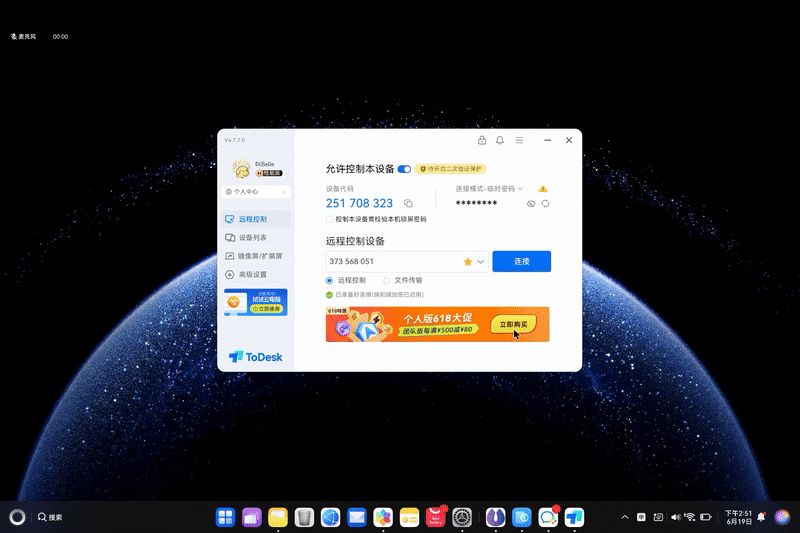Viewport: 800px width, 533px height.
Task: Click the green security shield status icon
Action: [x=329, y=295]
